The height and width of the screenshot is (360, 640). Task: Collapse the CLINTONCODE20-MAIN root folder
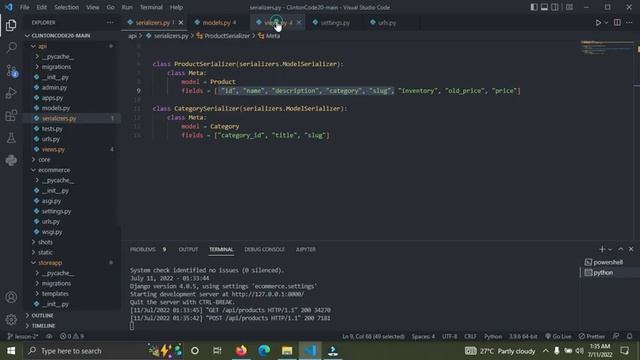click(61, 36)
